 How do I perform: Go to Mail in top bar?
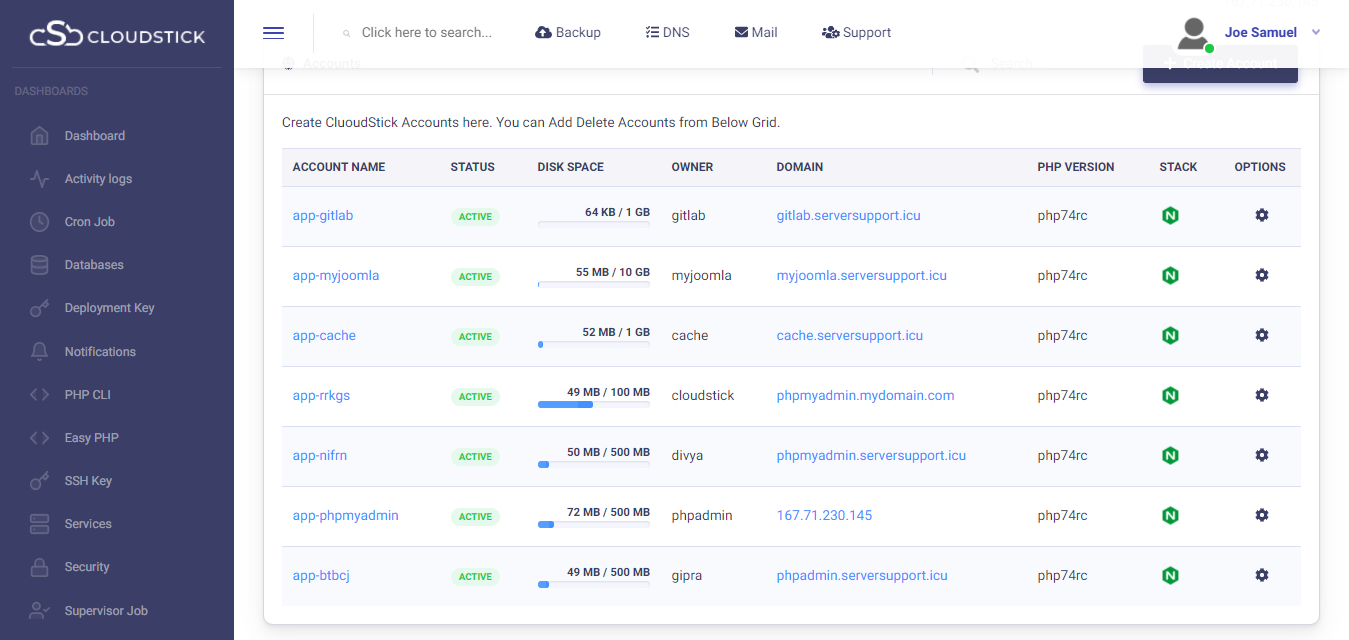(x=756, y=33)
